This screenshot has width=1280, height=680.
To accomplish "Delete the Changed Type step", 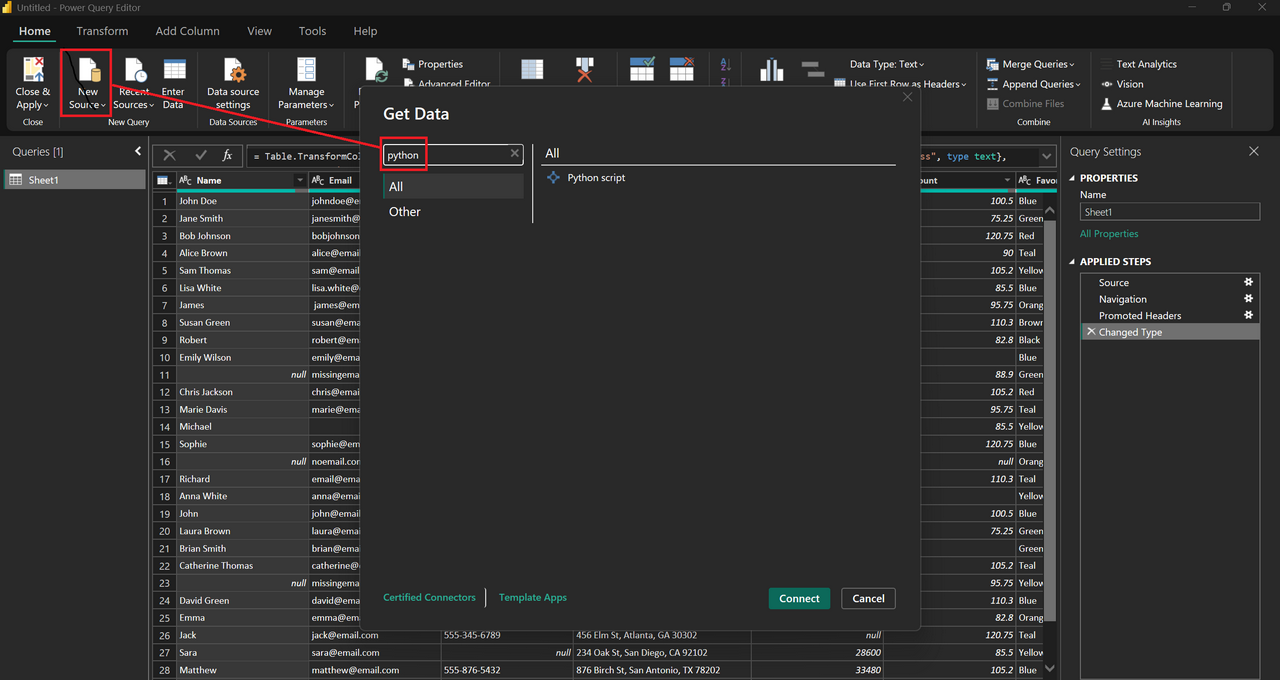I will click(x=1090, y=332).
